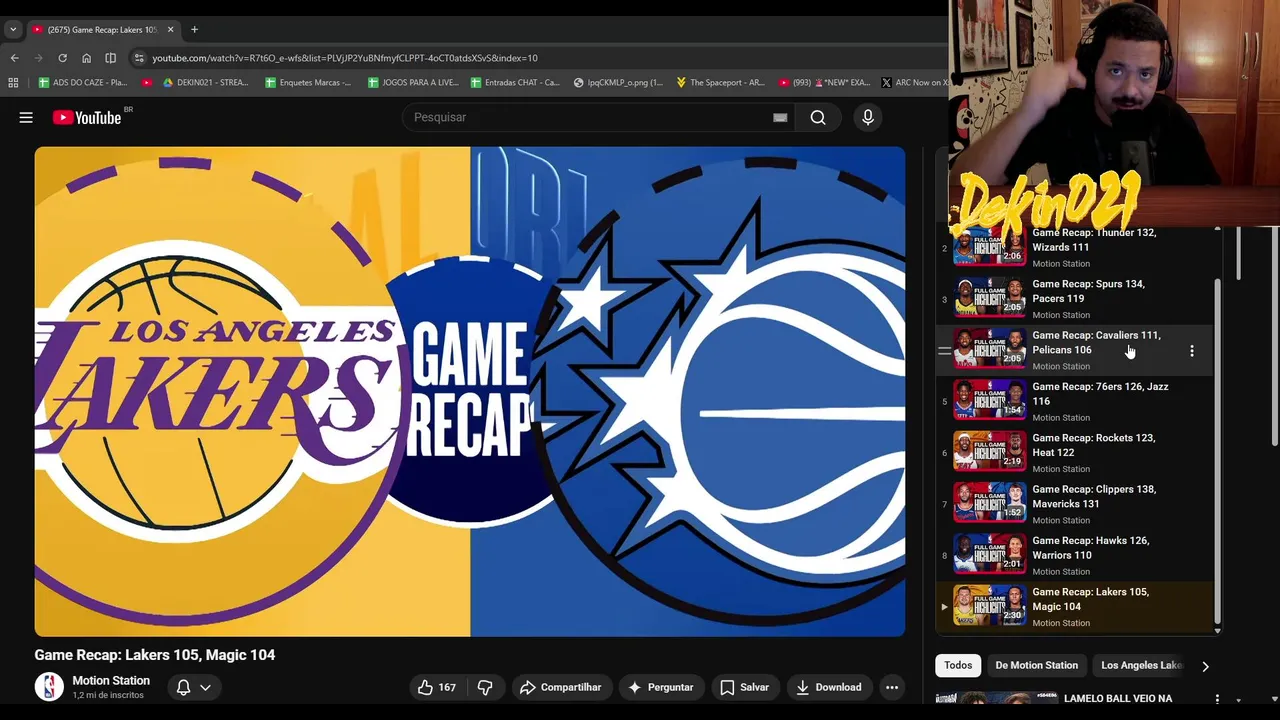Reload the current page

tap(63, 58)
